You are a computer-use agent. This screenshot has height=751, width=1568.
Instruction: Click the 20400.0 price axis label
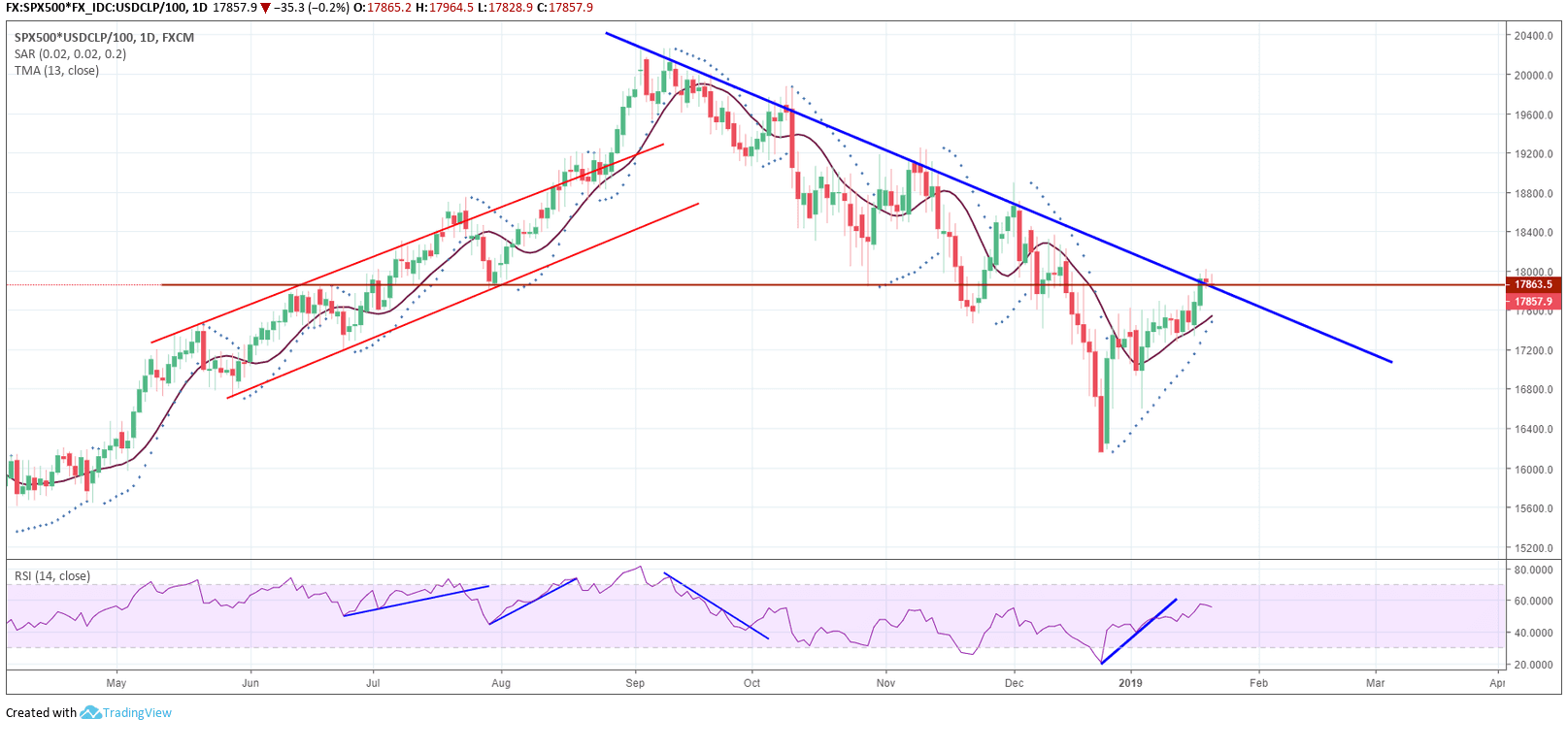(x=1533, y=36)
